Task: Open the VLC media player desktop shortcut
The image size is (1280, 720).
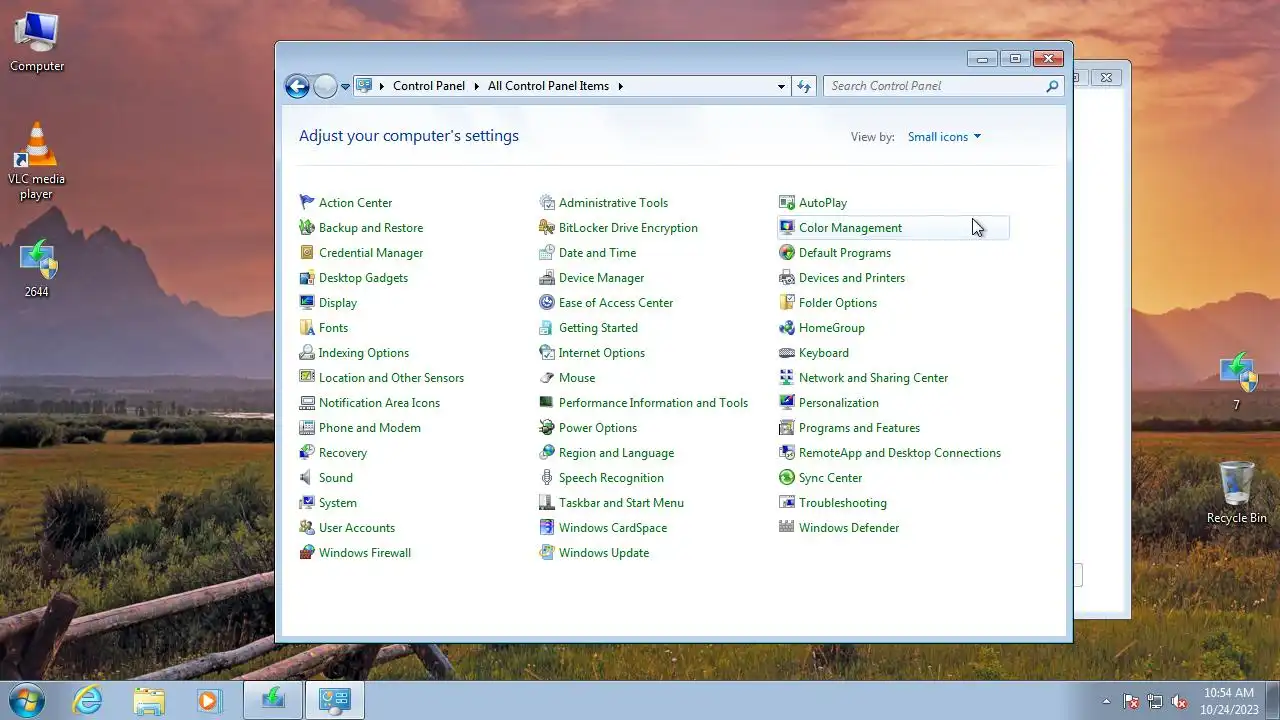Action: [x=37, y=161]
